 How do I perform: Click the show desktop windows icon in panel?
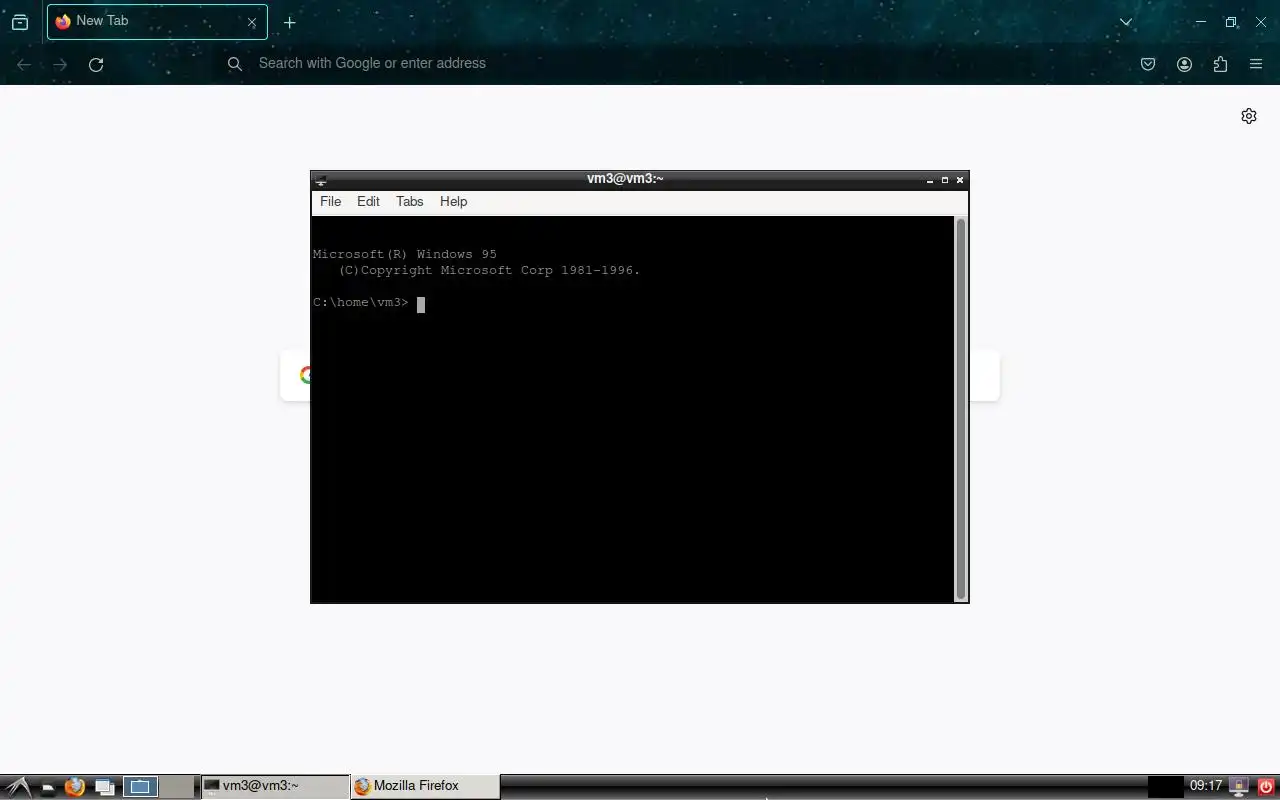(104, 787)
